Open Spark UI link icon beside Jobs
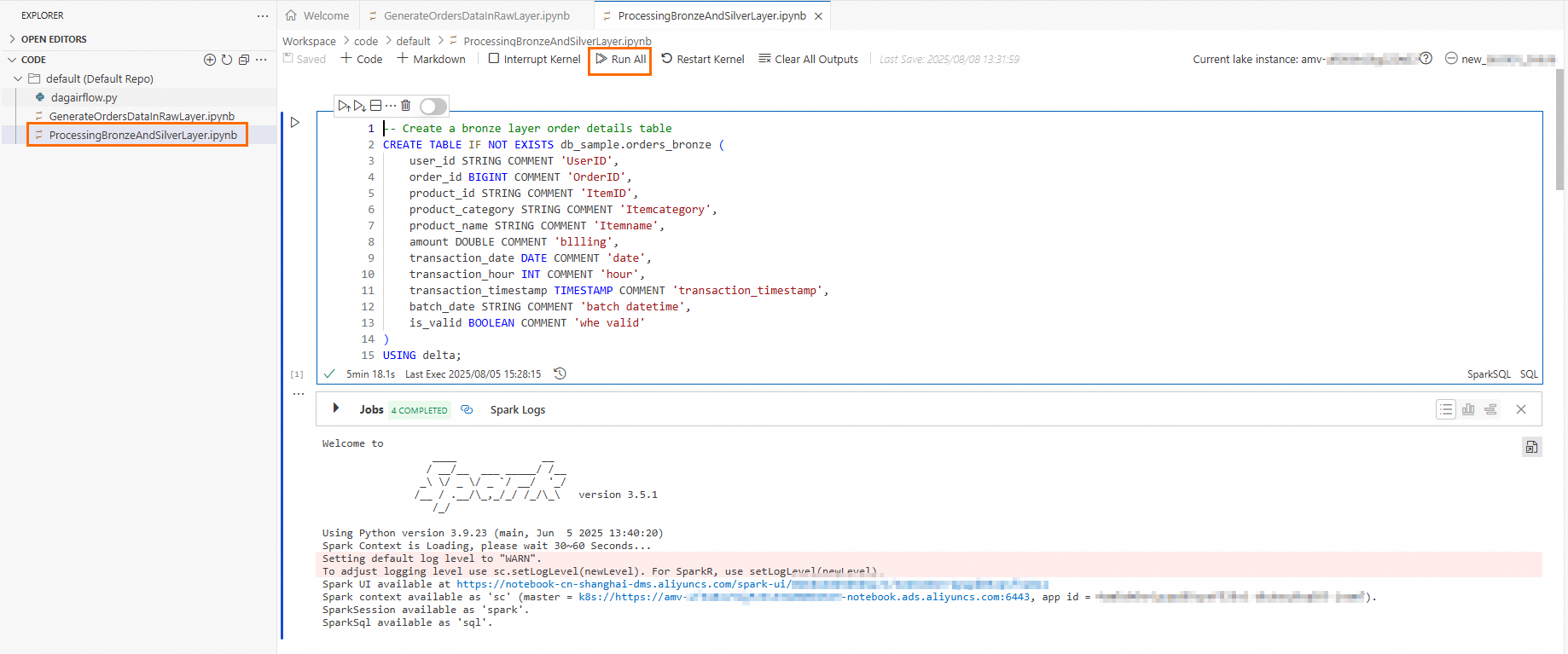Image resolution: width=1568 pixels, height=654 pixels. coord(467,409)
